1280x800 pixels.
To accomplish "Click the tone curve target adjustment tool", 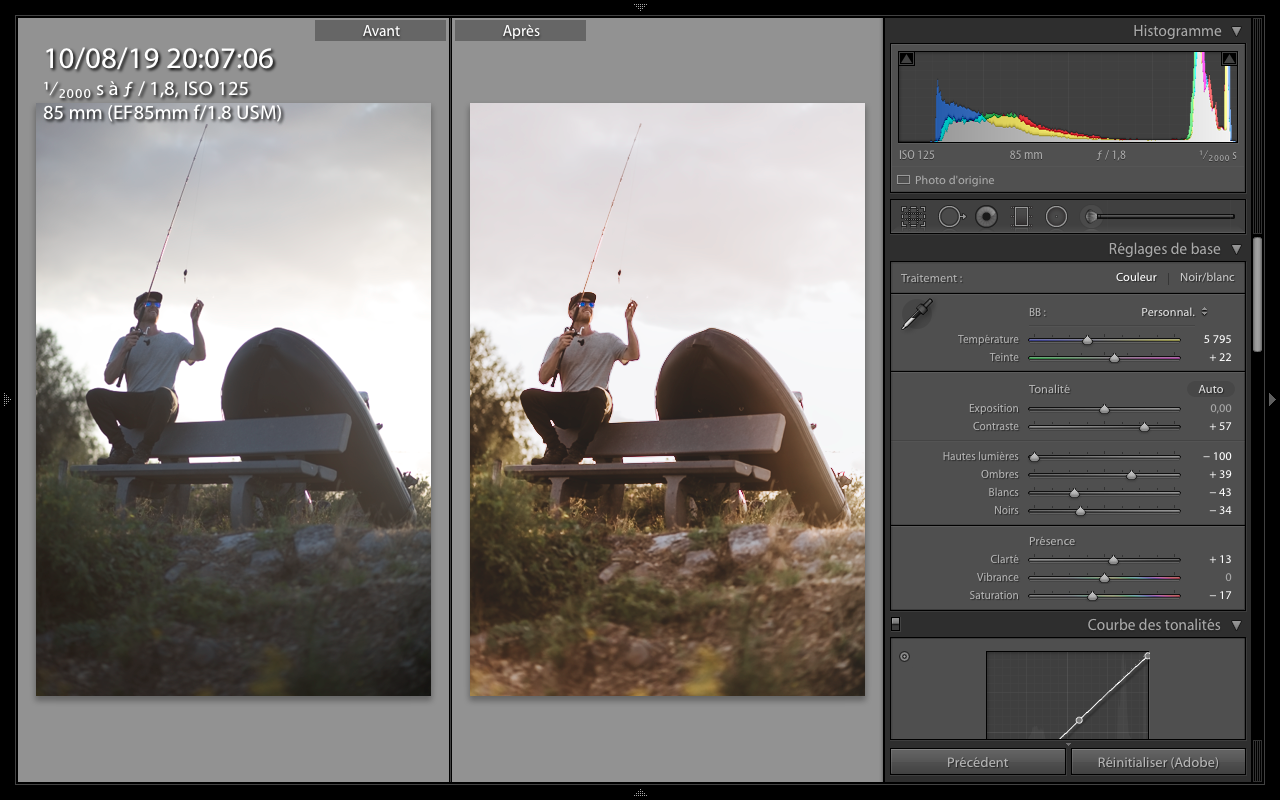I will (x=905, y=657).
